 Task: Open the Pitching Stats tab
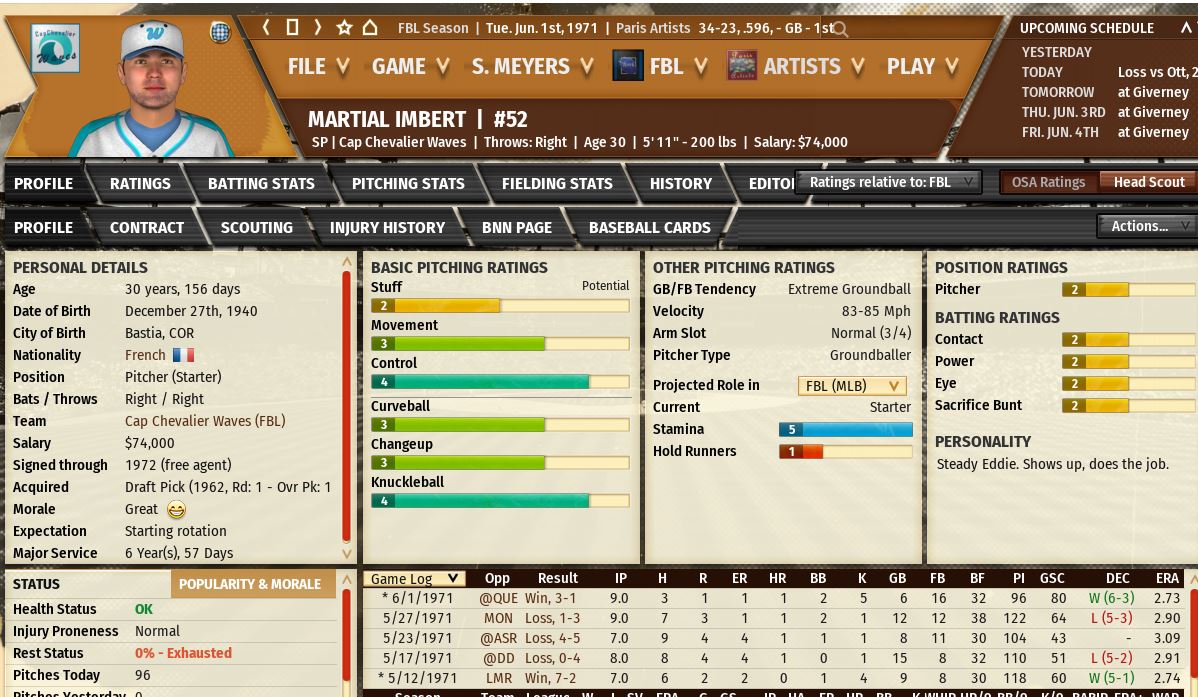click(408, 184)
